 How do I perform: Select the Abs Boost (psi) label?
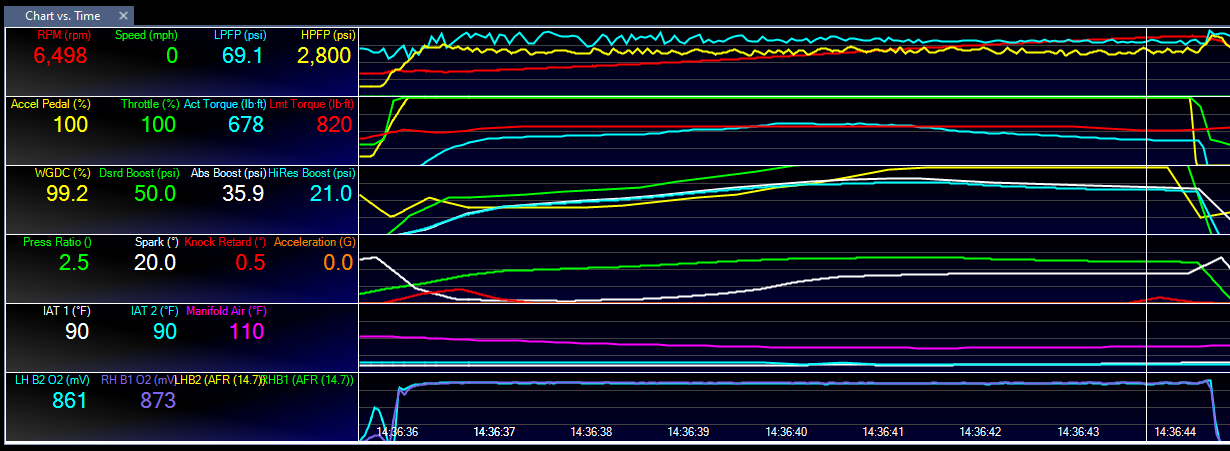point(228,173)
